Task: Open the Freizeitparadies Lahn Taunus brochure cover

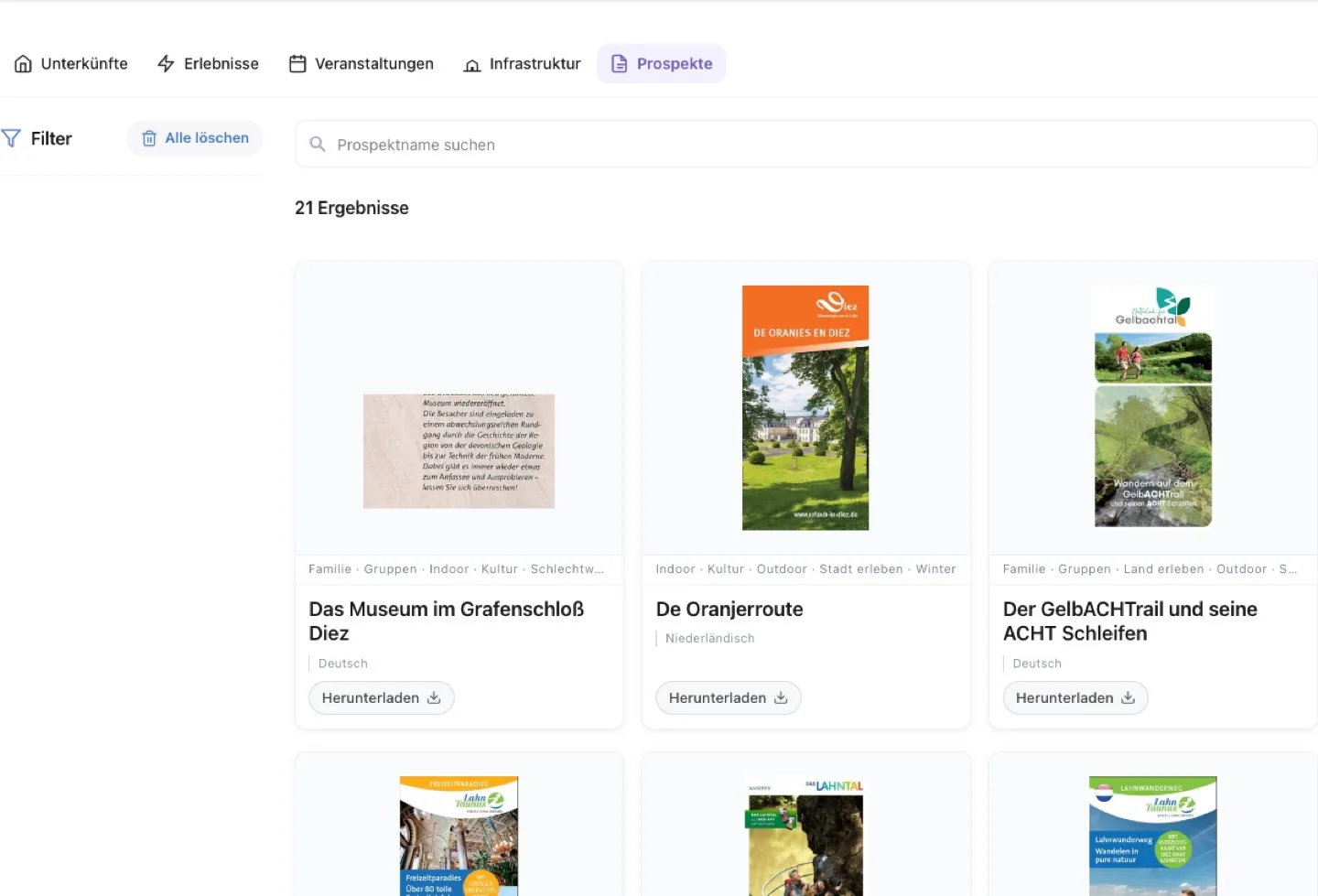Action: 459,837
